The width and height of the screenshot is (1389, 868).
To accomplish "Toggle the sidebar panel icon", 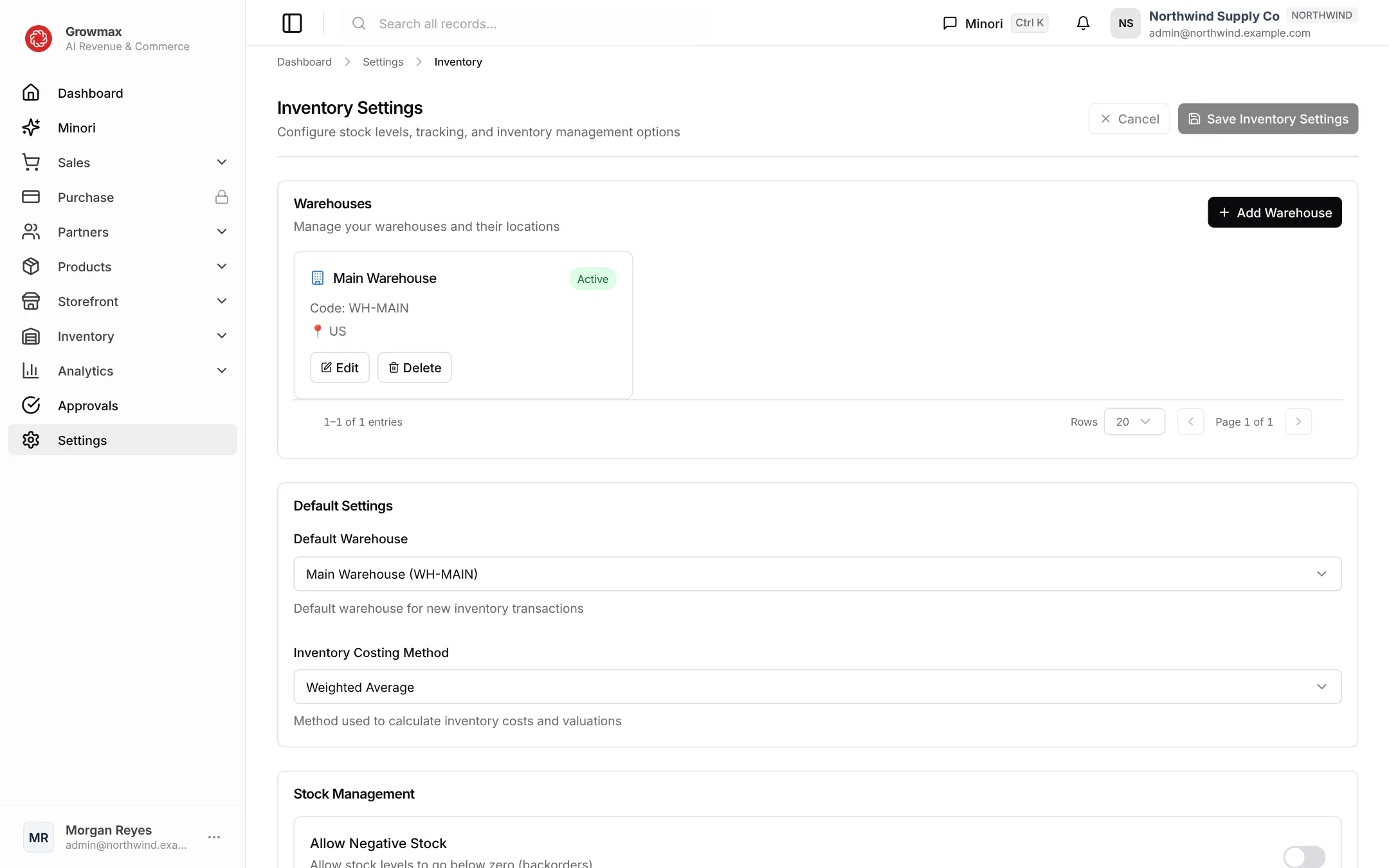I will point(292,23).
